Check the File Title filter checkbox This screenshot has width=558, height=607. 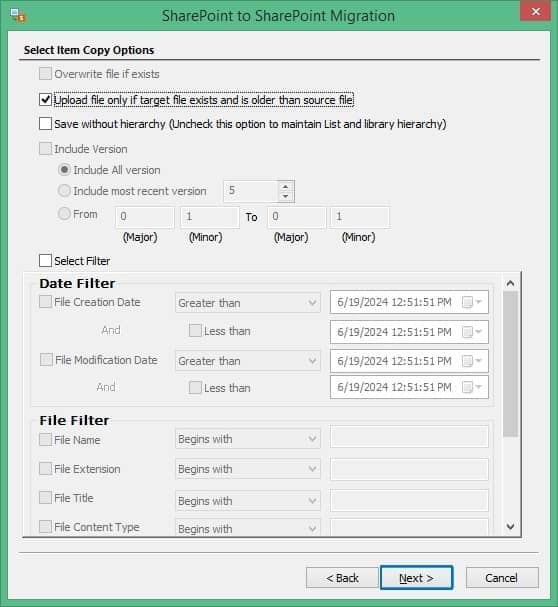45,497
